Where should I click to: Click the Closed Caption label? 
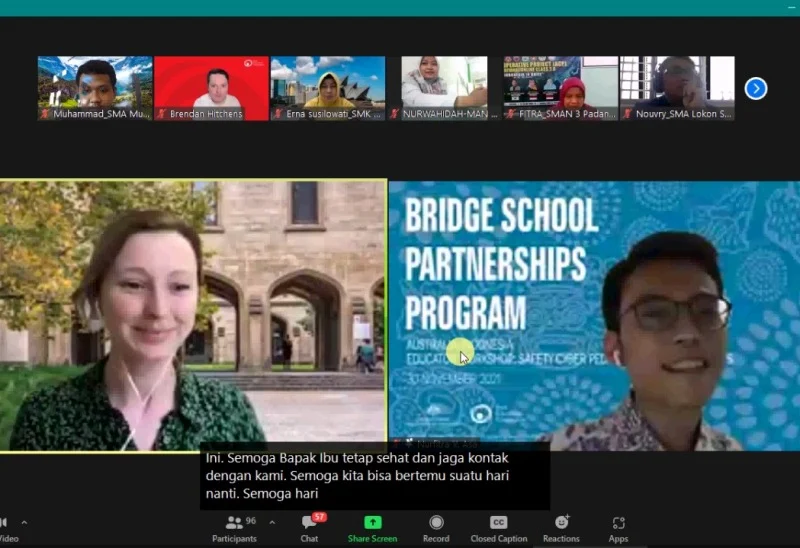[498, 539]
